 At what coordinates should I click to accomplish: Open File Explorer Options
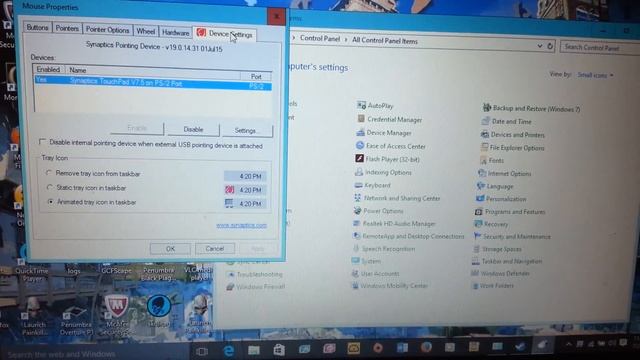pyautogui.click(x=512, y=147)
